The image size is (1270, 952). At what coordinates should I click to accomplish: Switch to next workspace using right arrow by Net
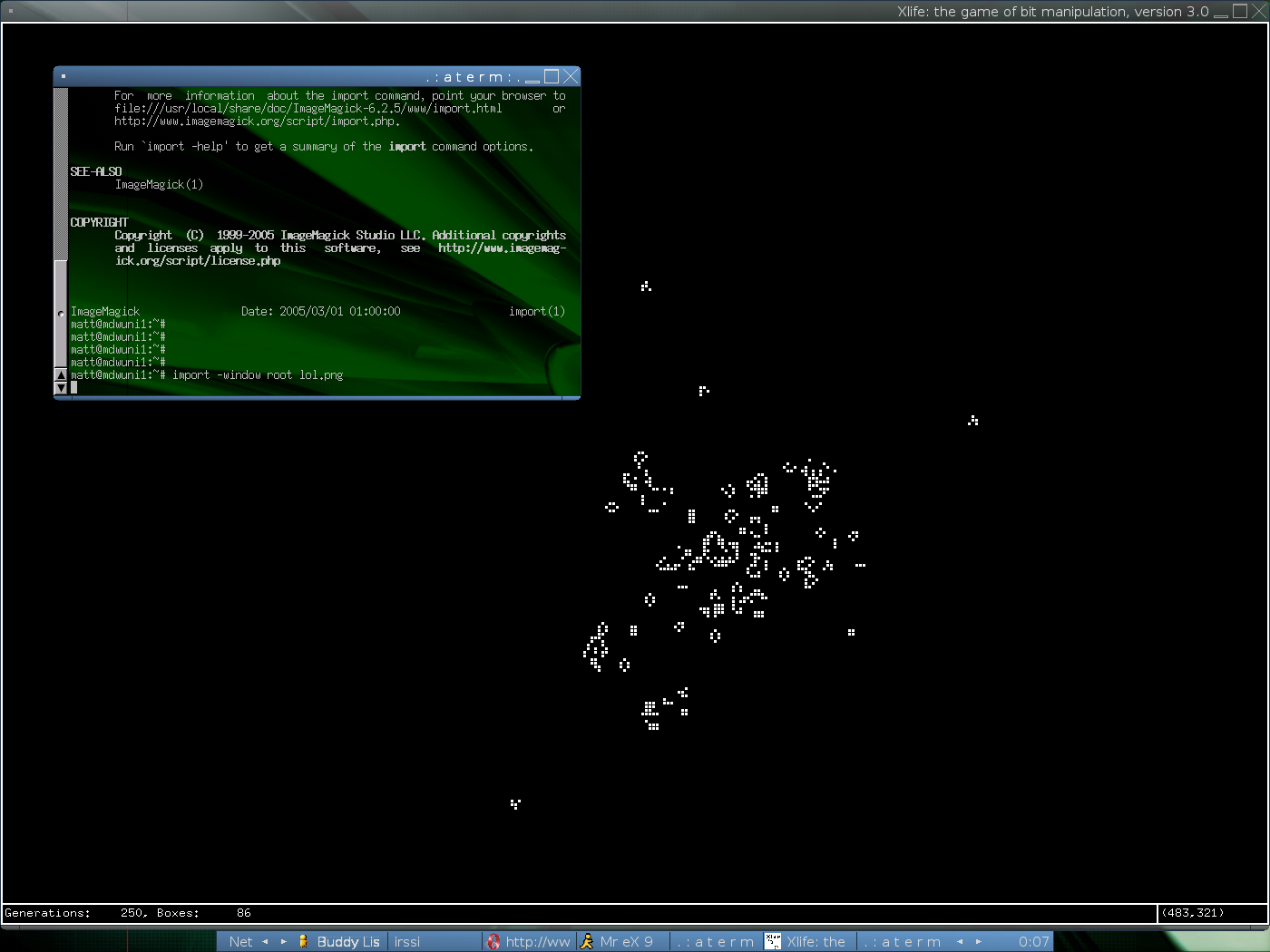(283, 942)
